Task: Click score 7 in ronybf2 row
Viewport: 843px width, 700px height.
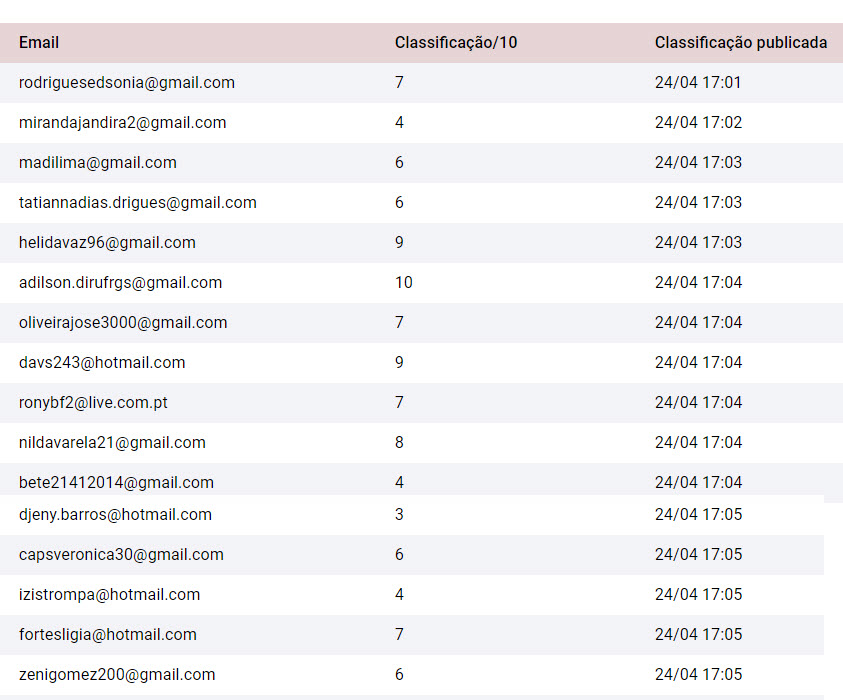Action: coord(399,402)
